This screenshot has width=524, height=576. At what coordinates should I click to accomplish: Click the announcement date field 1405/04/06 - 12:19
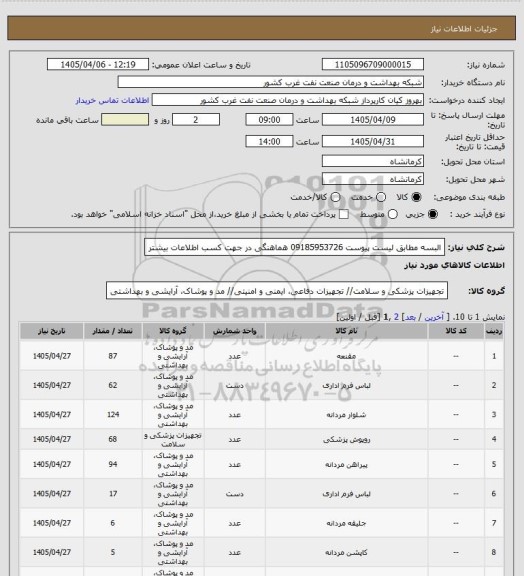click(98, 64)
